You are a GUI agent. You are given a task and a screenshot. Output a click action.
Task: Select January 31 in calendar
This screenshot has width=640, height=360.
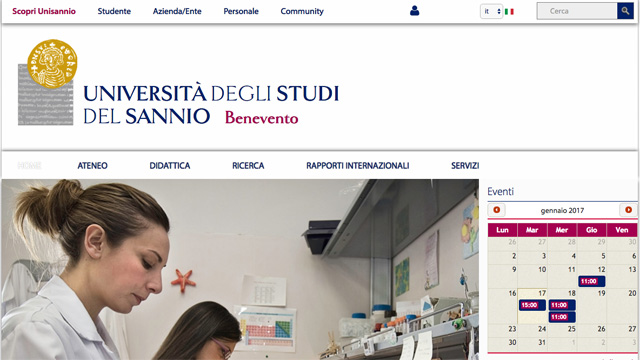[542, 342]
